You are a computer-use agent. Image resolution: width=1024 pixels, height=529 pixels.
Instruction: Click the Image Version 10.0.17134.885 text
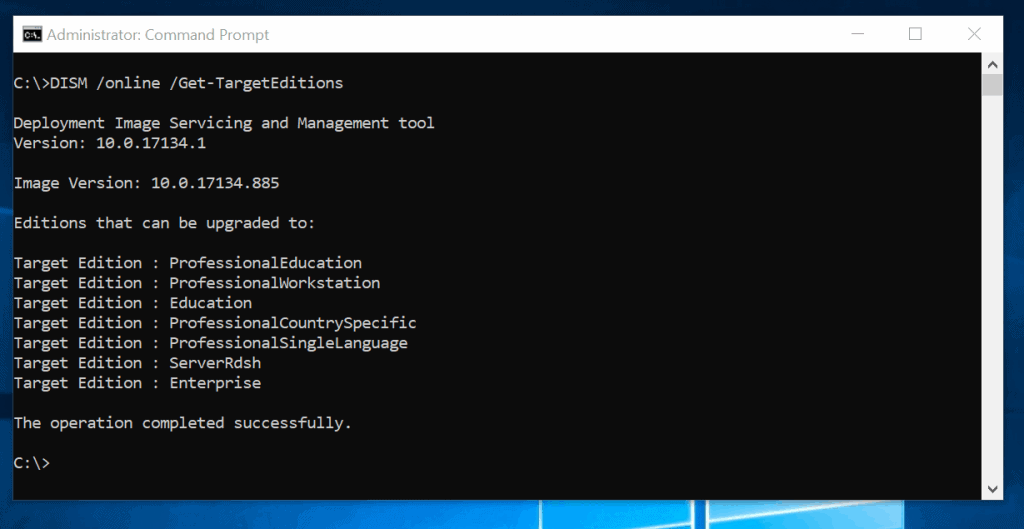[x=146, y=183]
